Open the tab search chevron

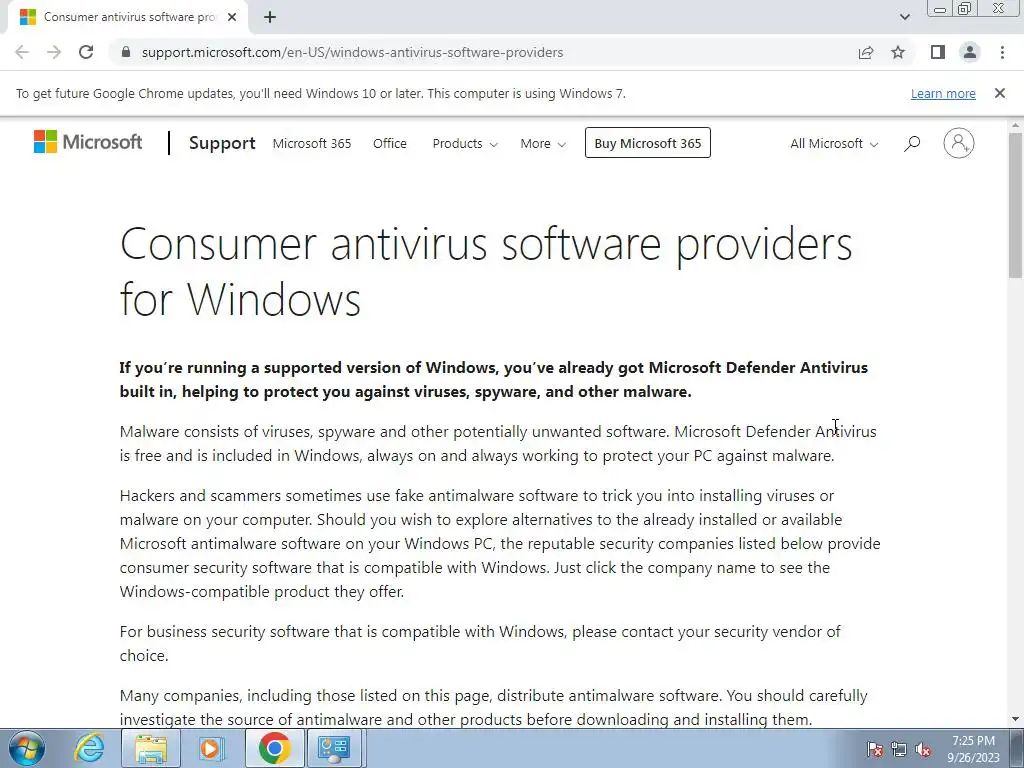[x=904, y=17]
